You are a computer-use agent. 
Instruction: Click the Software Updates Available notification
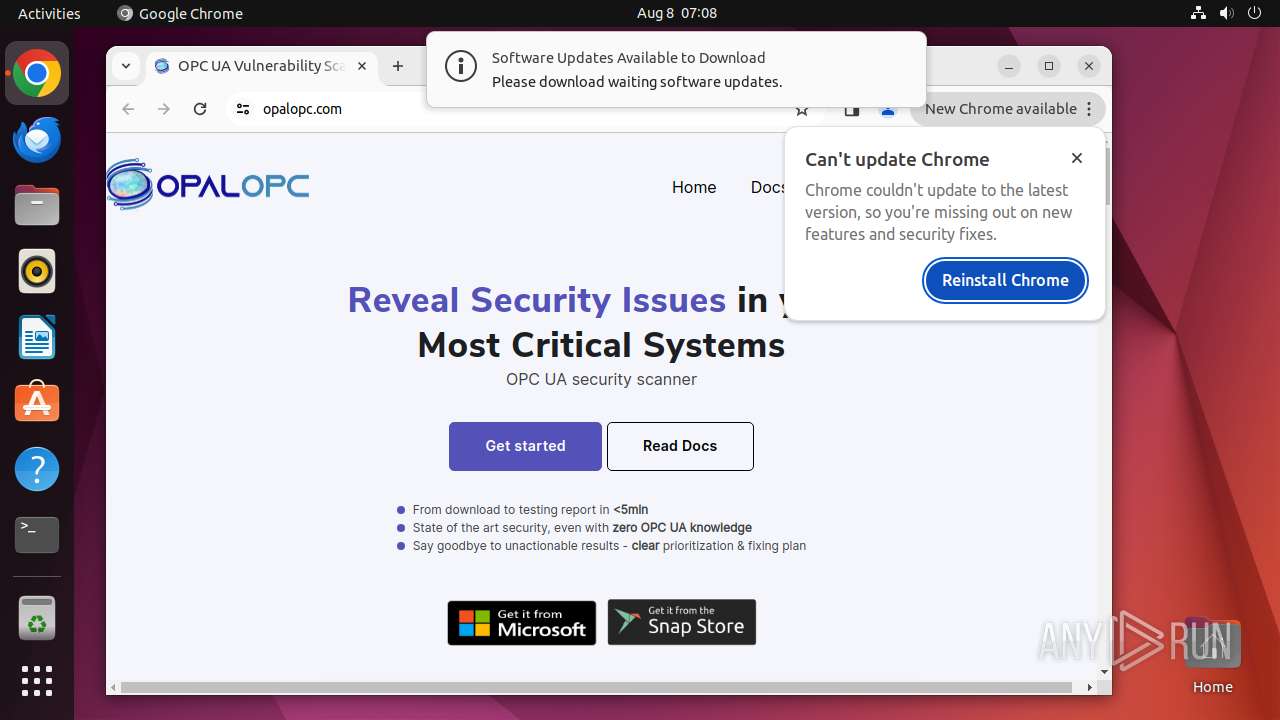(676, 69)
